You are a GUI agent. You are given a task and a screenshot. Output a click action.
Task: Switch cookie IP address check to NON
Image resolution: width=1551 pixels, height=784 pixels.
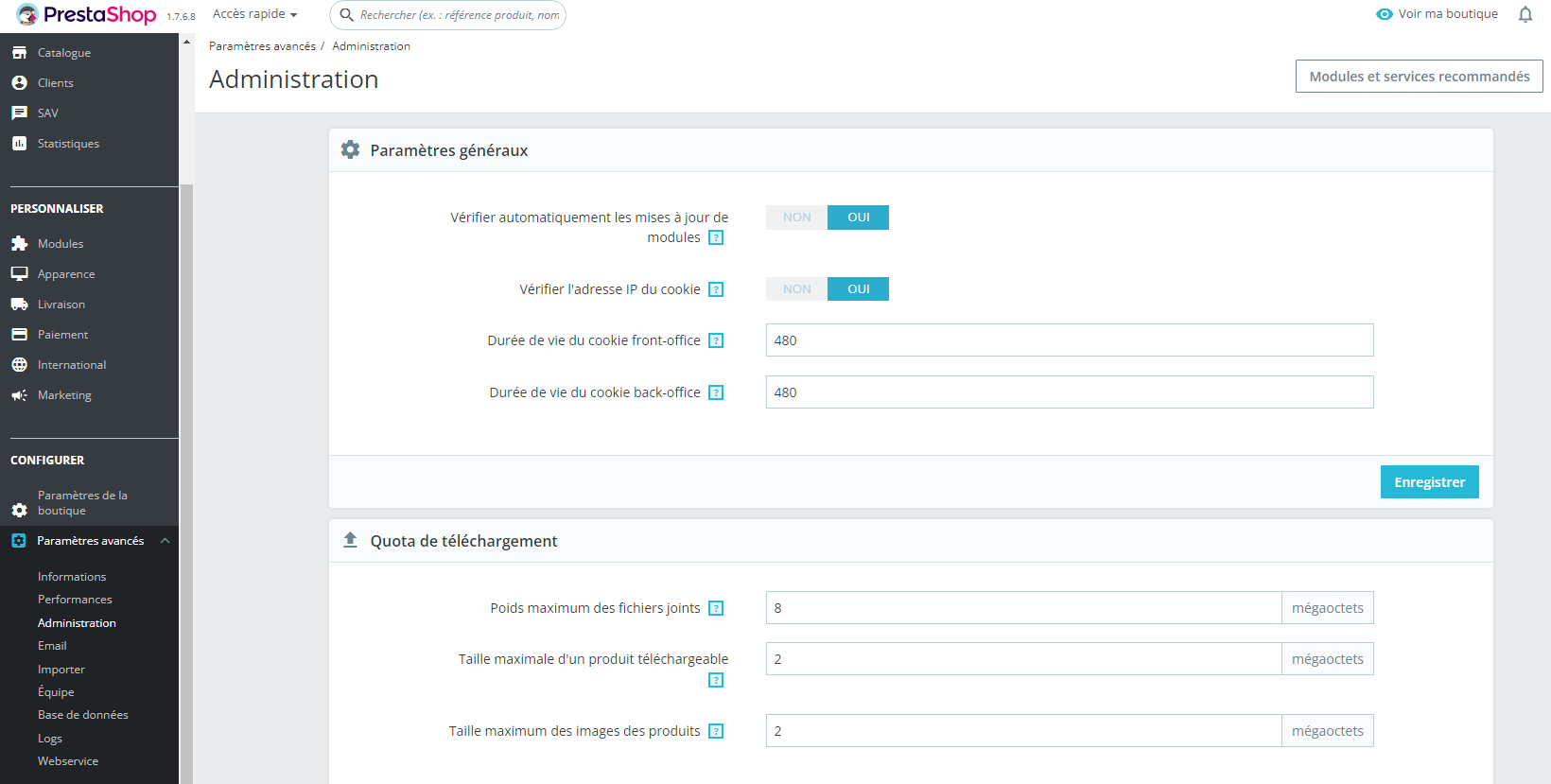(796, 289)
